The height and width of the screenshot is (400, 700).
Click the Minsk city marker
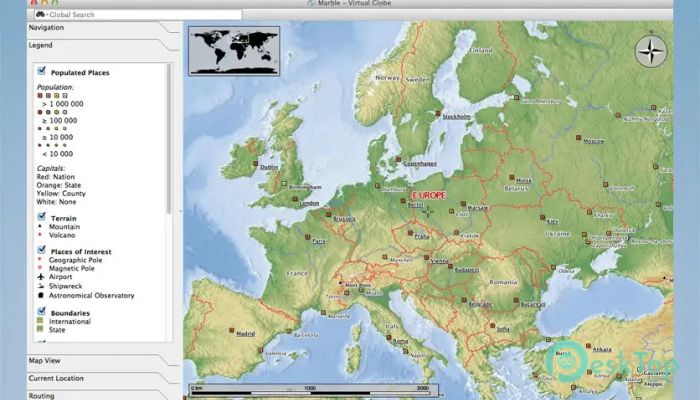click(512, 177)
